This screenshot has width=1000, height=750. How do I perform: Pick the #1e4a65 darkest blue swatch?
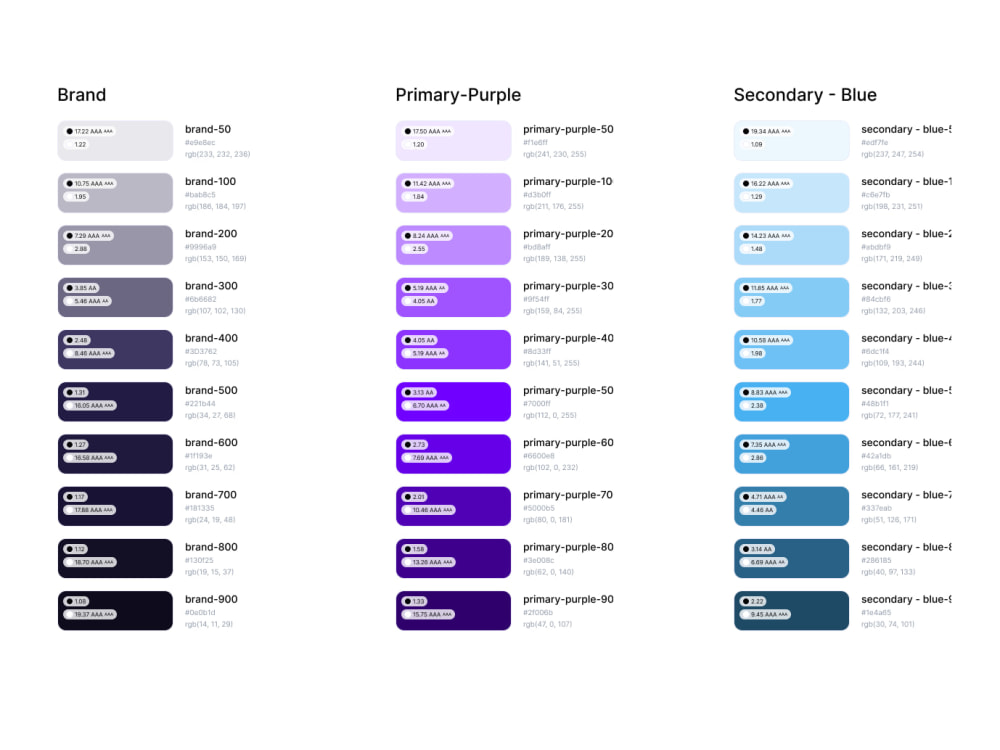791,610
